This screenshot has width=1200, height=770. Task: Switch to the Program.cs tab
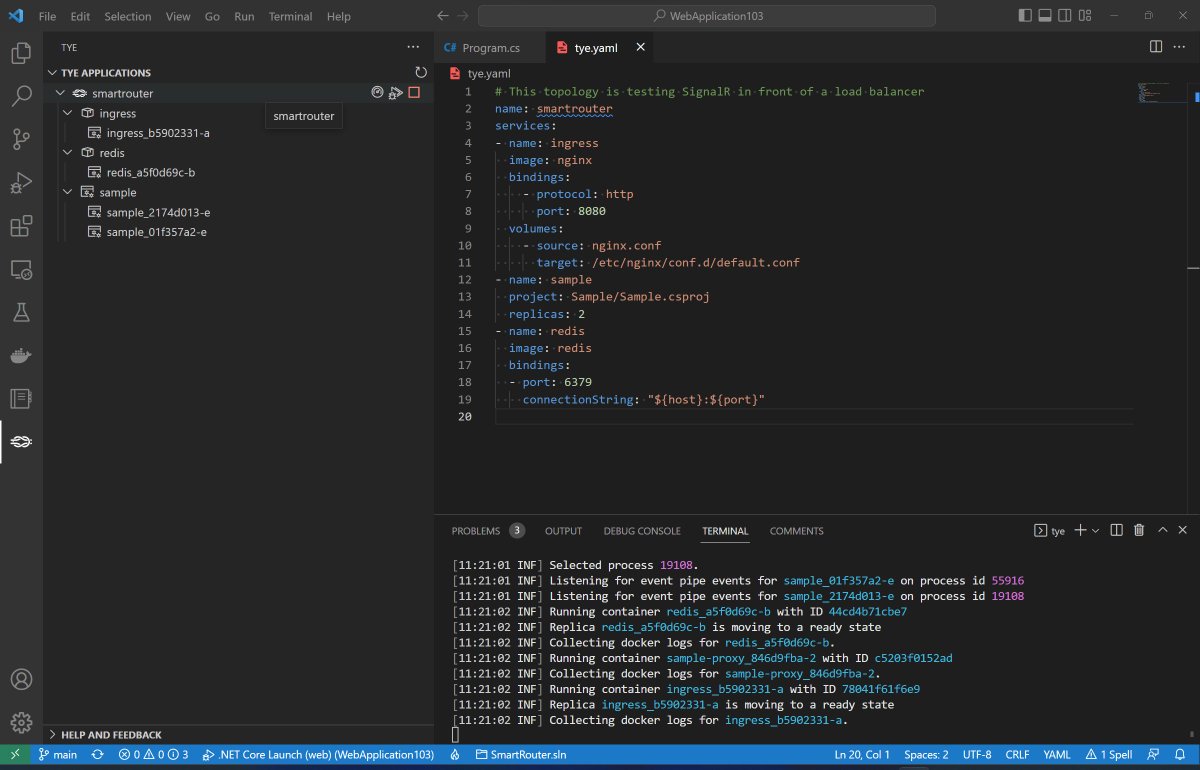[x=491, y=47]
